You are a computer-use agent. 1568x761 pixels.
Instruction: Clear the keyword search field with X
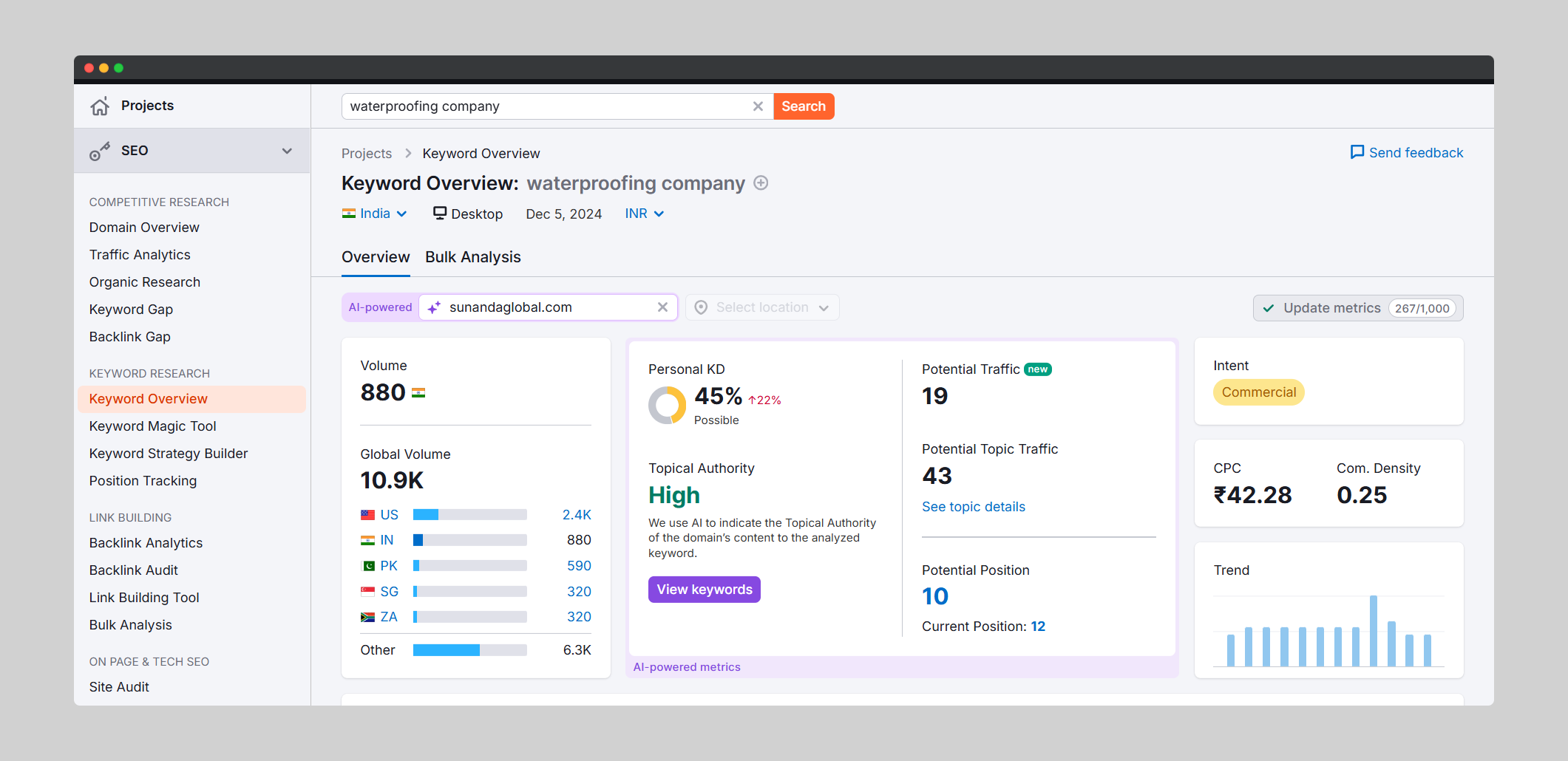pyautogui.click(x=758, y=106)
